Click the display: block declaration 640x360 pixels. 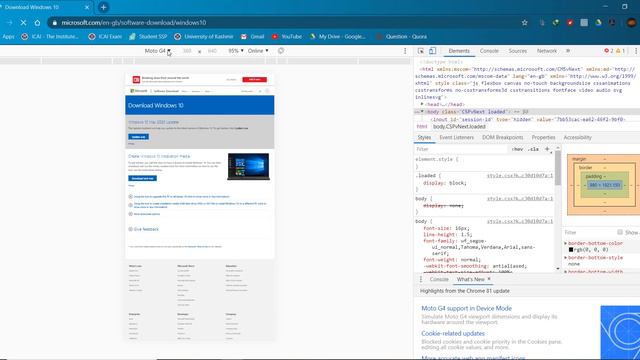444,183
